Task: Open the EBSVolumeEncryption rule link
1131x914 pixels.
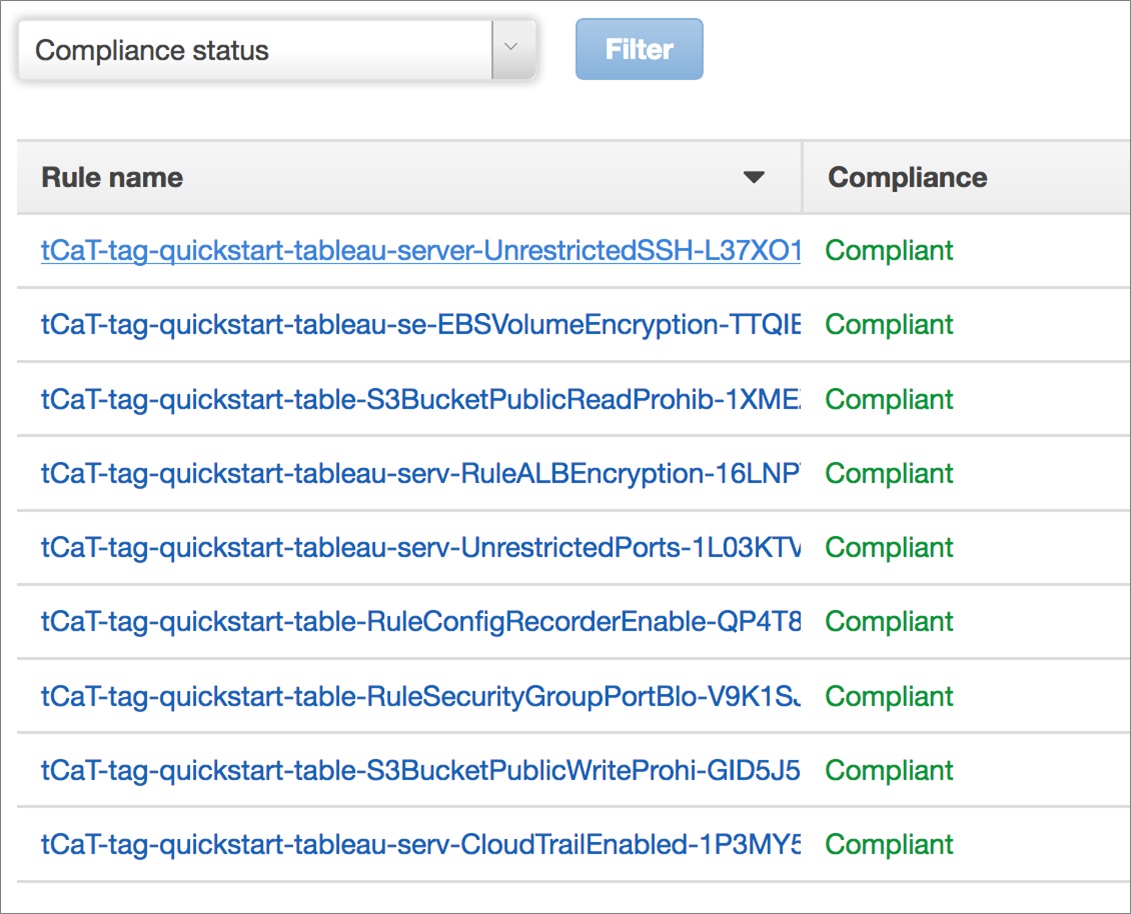Action: tap(421, 325)
